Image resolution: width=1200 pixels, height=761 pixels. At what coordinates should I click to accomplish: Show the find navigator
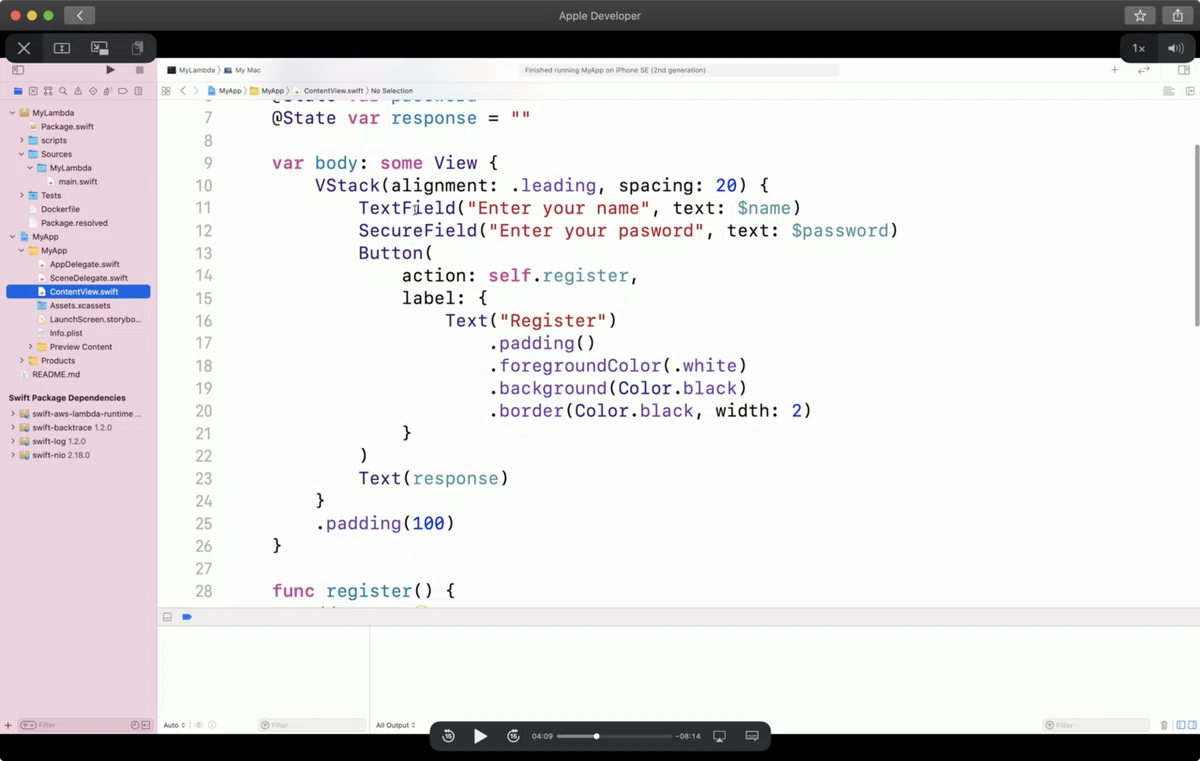[63, 91]
